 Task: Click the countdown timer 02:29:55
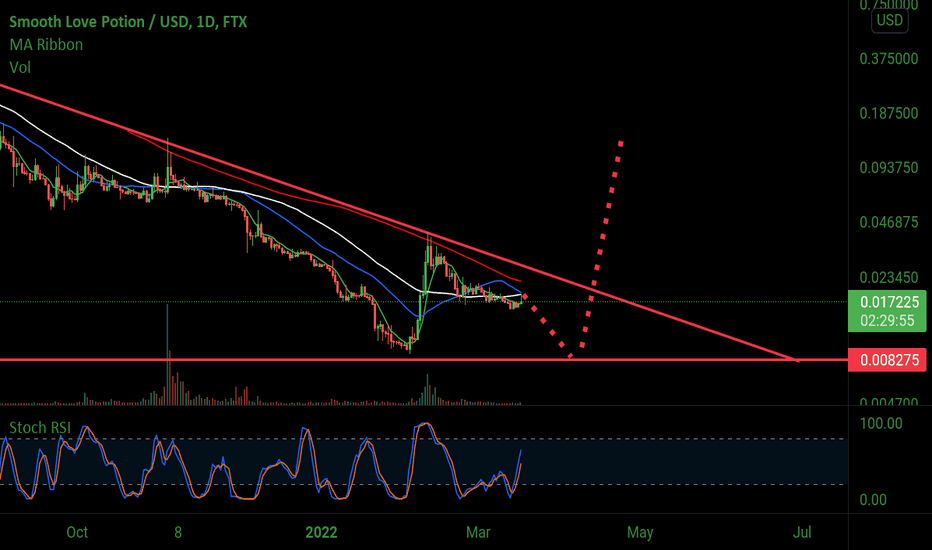click(x=887, y=321)
